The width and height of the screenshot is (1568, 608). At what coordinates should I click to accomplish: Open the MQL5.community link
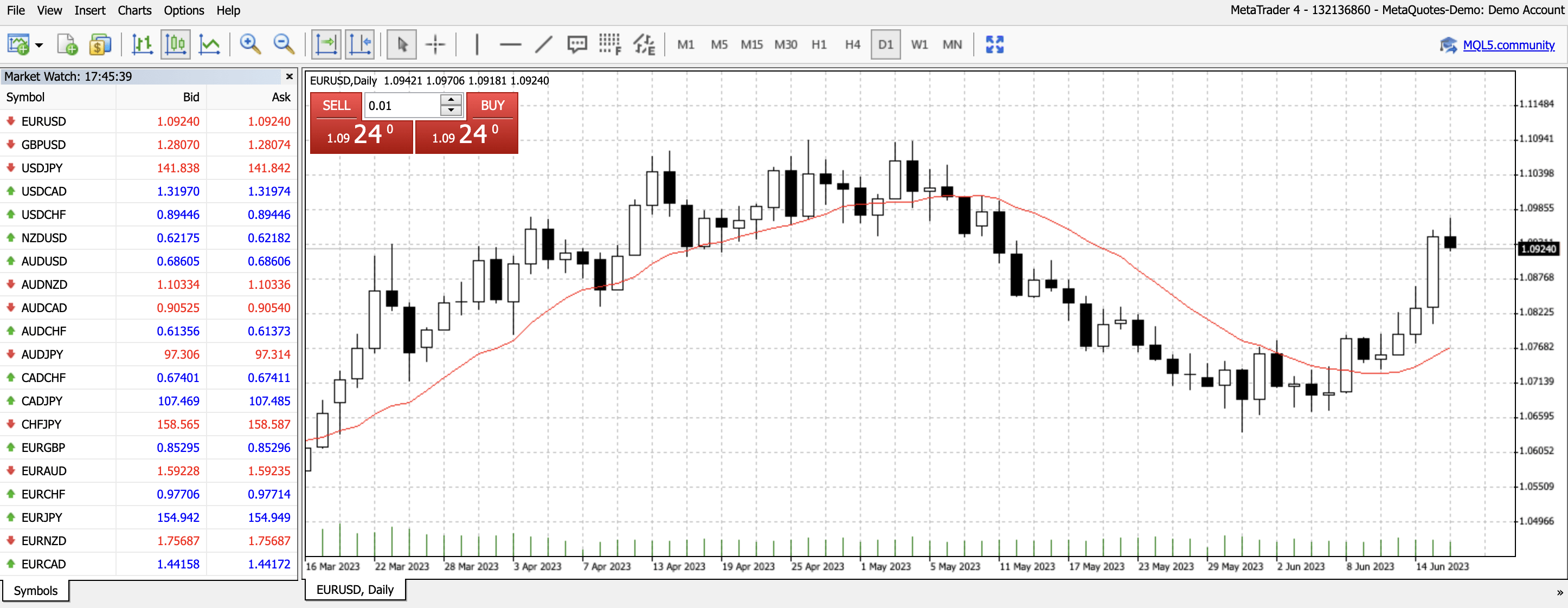(x=1508, y=45)
